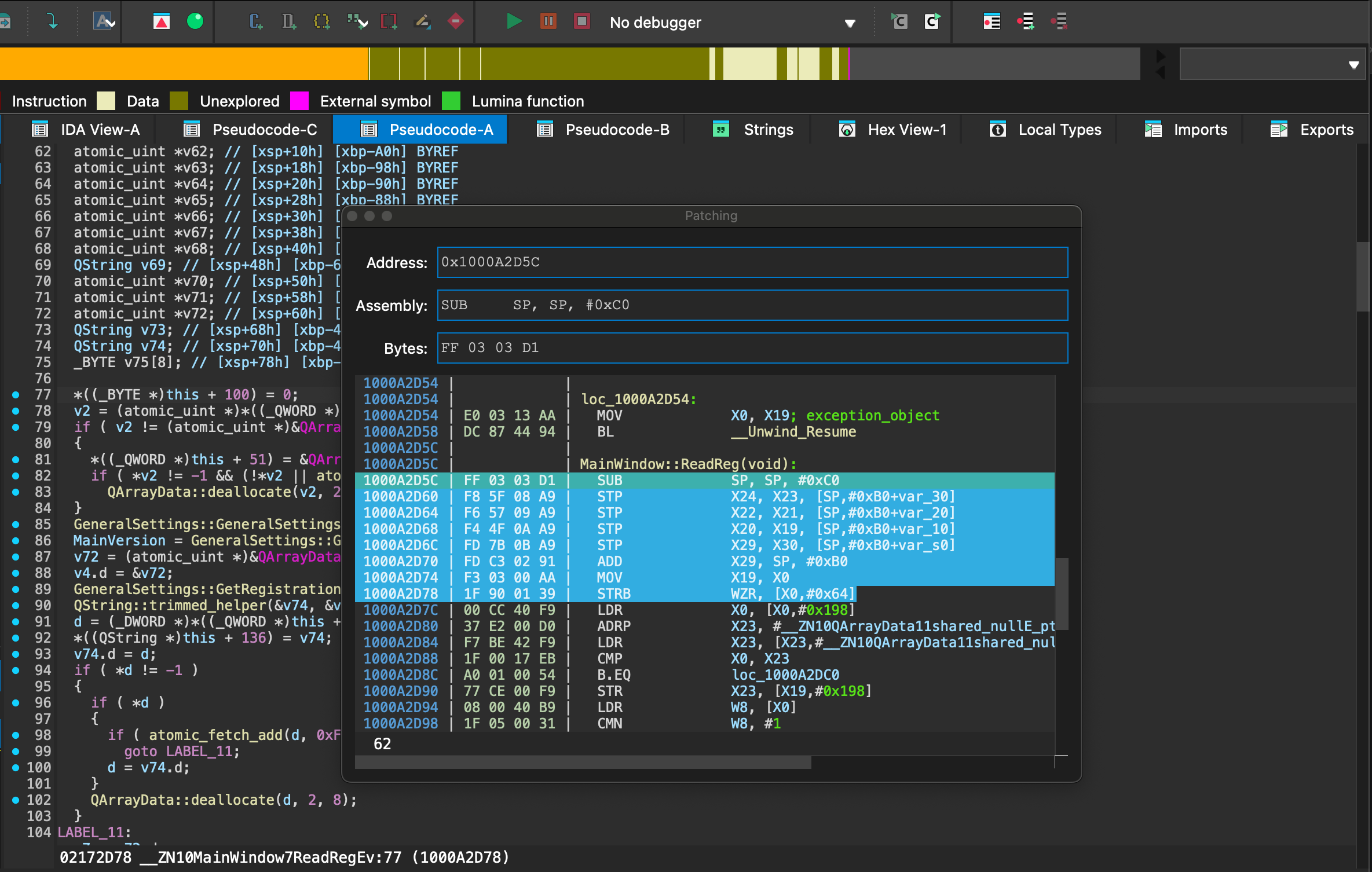Viewport: 1372px width, 872px height.
Task: Open the breakpoint list toolbar icon
Action: click(x=992, y=22)
